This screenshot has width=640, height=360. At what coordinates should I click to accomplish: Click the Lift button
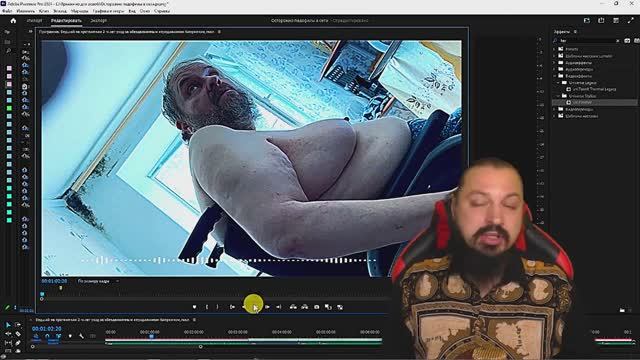(293, 307)
